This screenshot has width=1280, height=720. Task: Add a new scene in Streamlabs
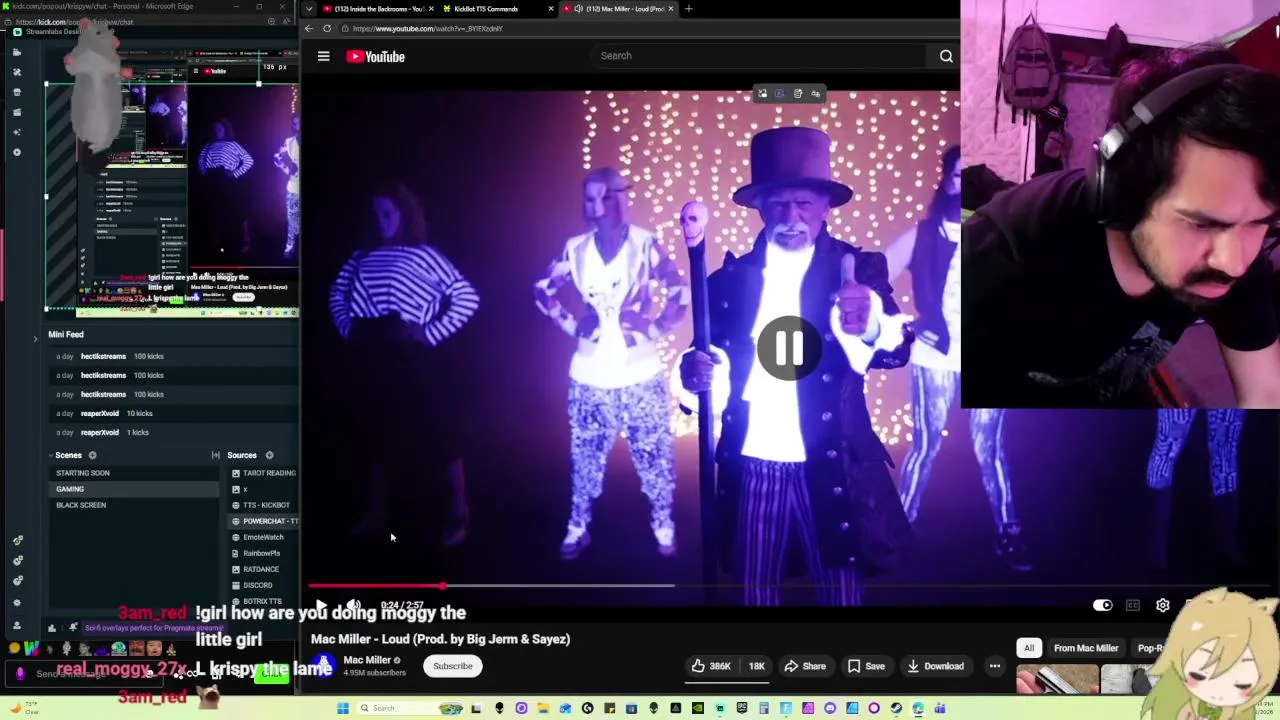click(92, 455)
